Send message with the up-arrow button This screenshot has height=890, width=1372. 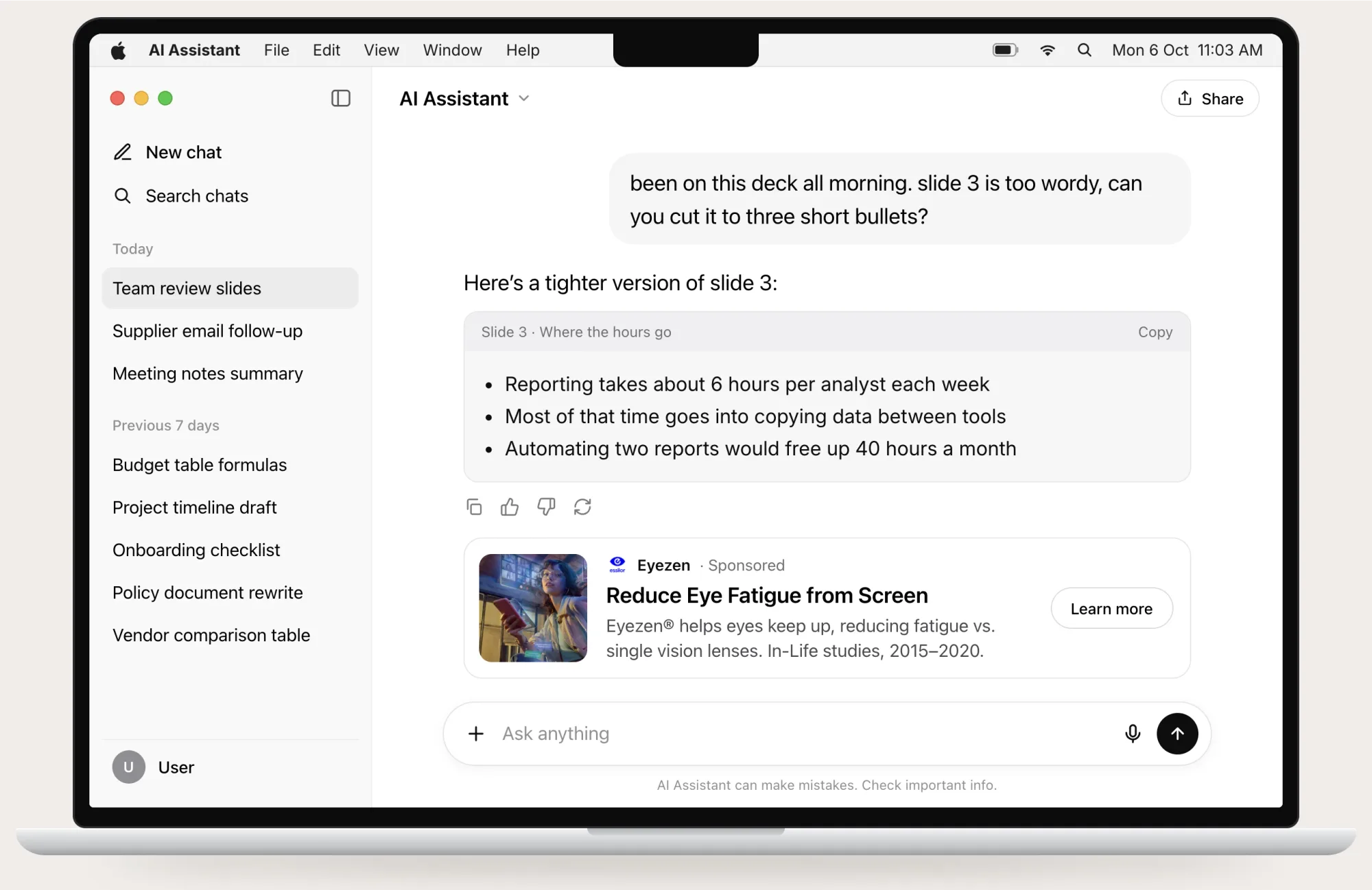click(x=1177, y=734)
